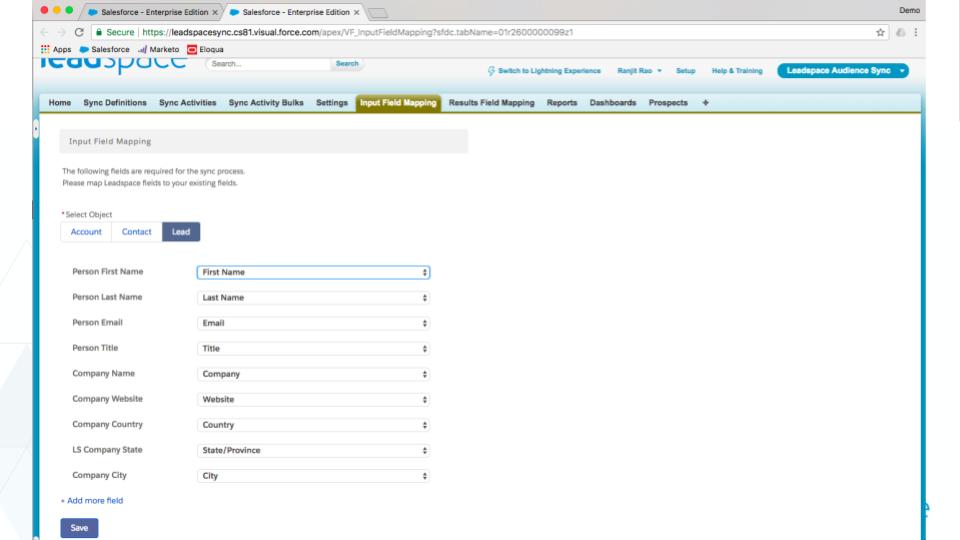
Task: Switch to Lightning Experience
Action: [x=544, y=71]
